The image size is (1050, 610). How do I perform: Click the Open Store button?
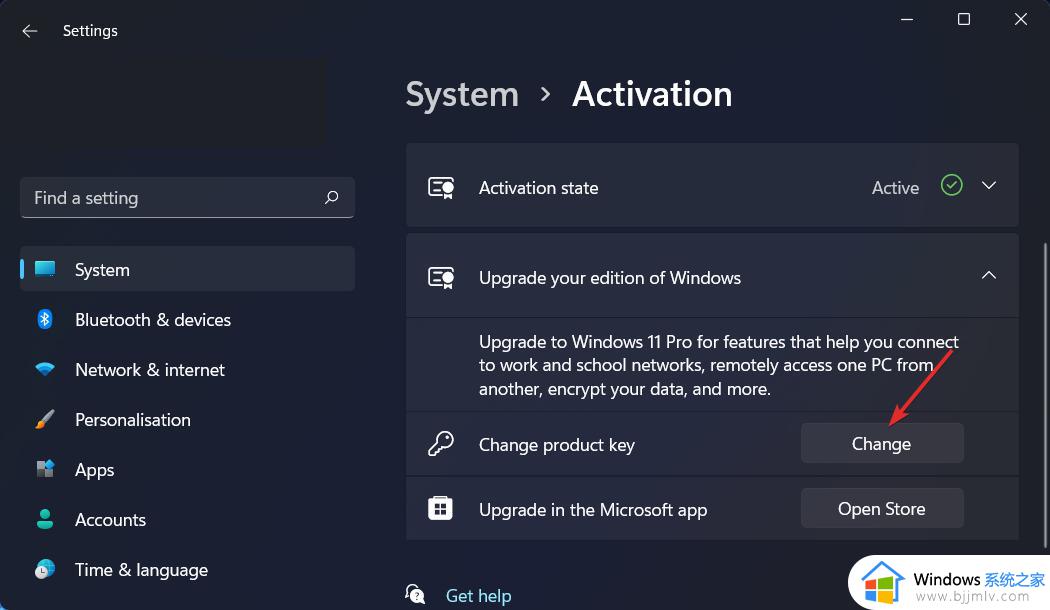[882, 508]
